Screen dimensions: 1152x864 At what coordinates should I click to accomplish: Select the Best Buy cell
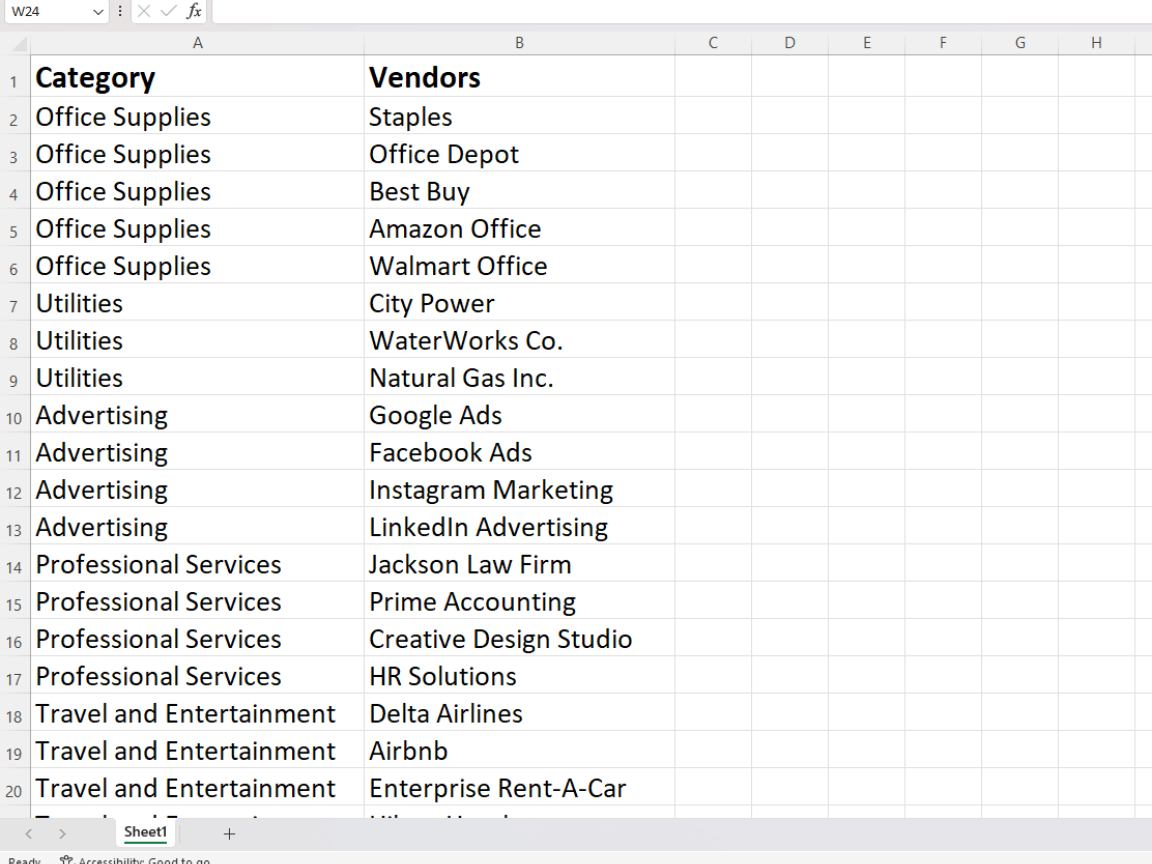tap(519, 192)
